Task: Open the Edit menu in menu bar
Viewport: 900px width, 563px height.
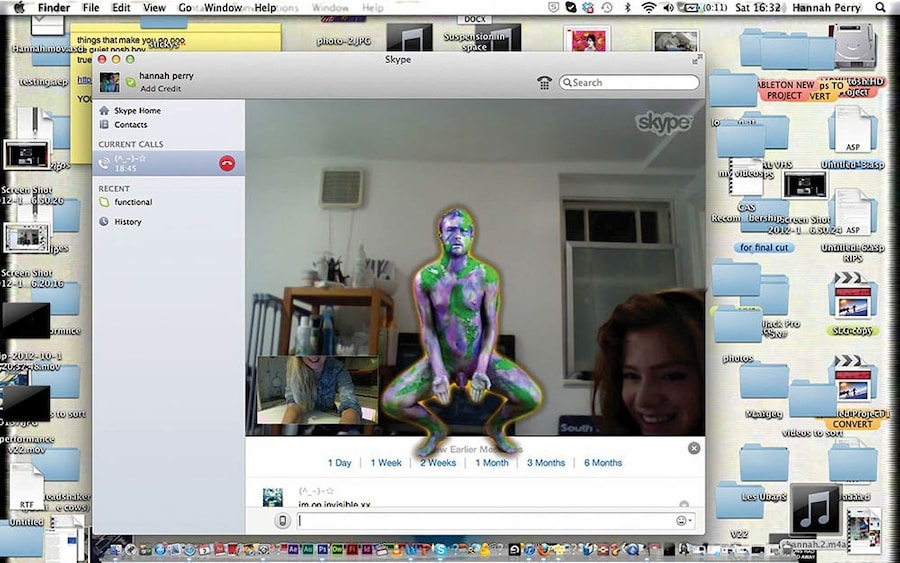Action: point(121,8)
